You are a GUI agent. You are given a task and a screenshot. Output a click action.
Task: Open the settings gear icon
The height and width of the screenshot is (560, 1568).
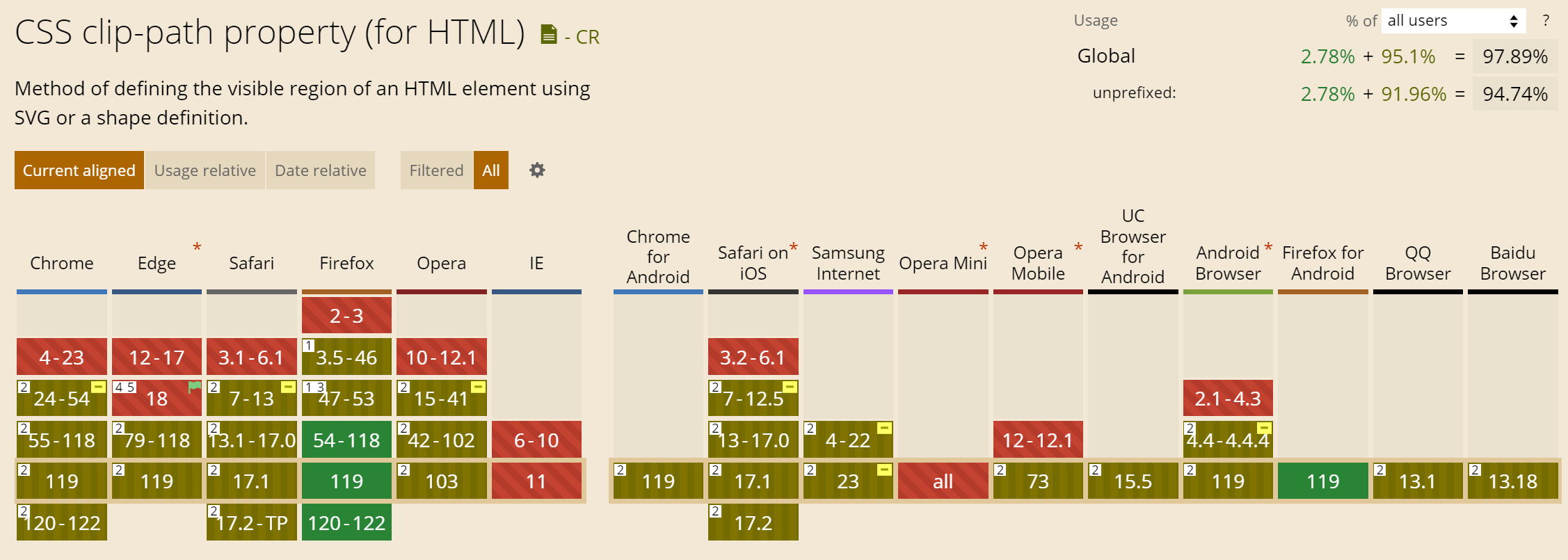(x=537, y=170)
